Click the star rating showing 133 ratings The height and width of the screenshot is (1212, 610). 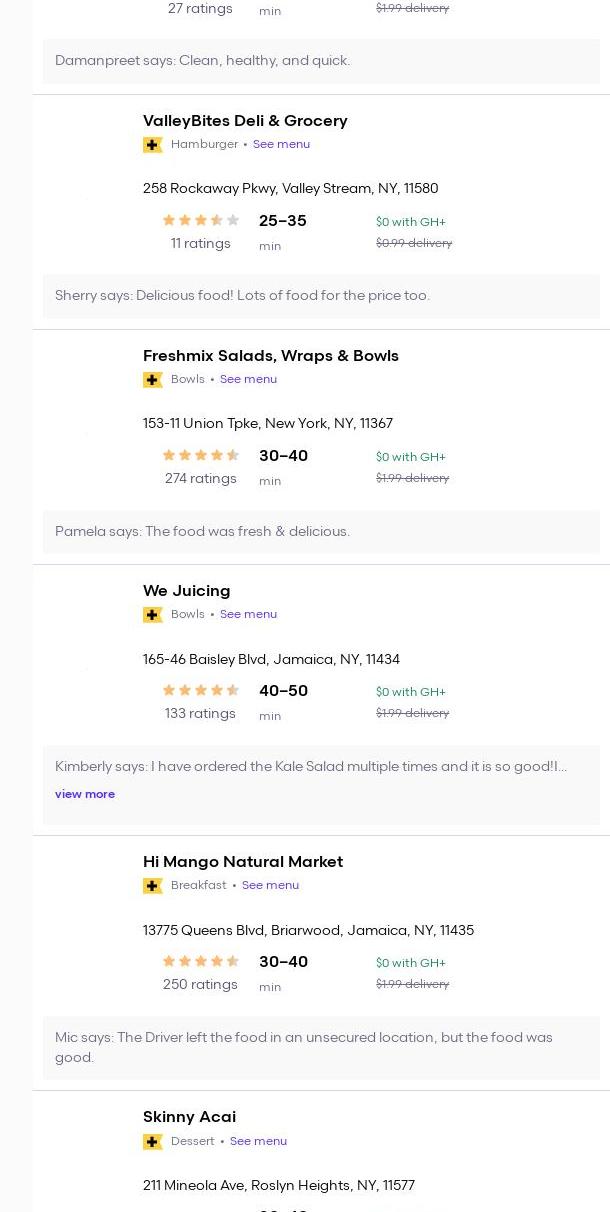point(200,691)
